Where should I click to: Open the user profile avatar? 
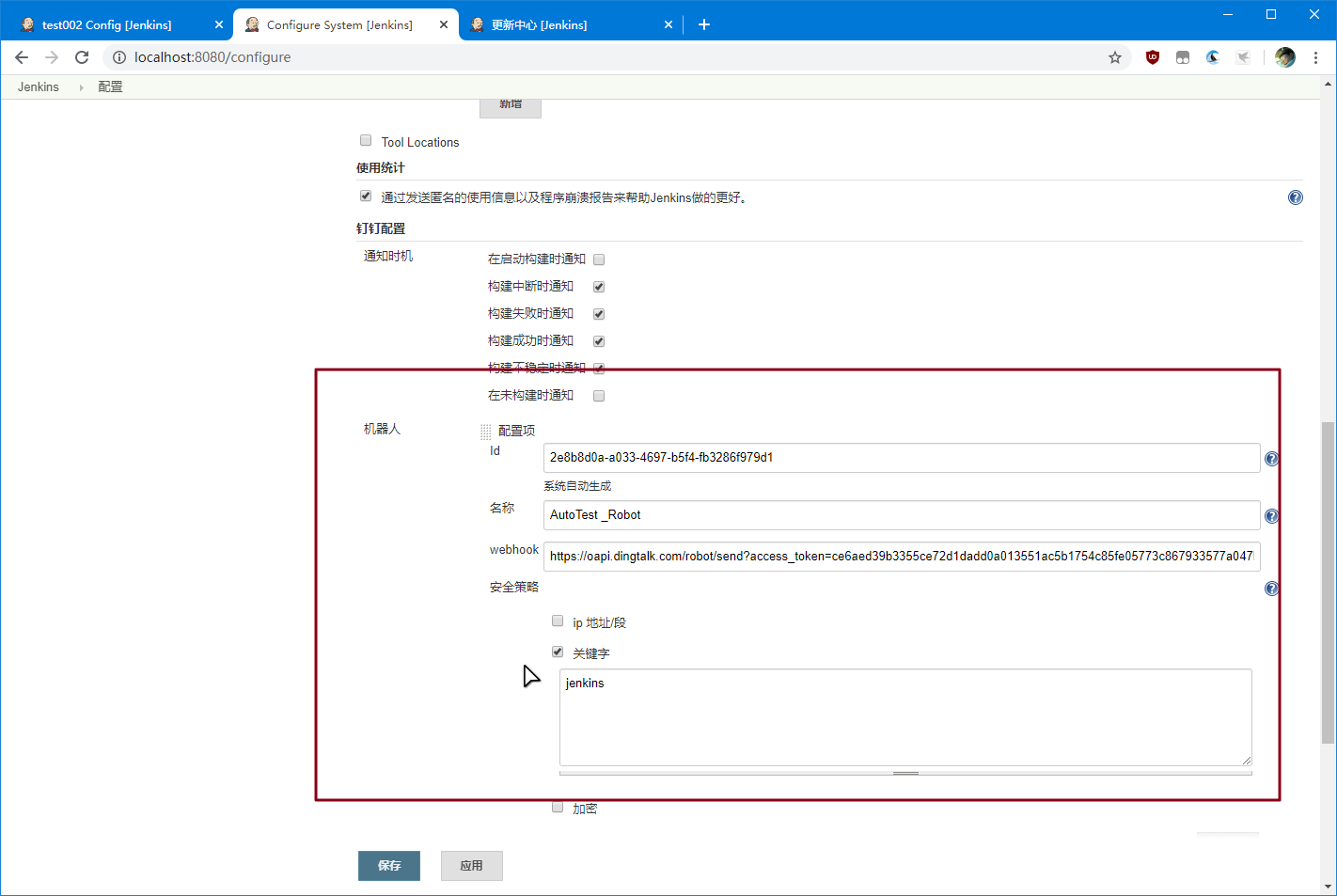1285,57
